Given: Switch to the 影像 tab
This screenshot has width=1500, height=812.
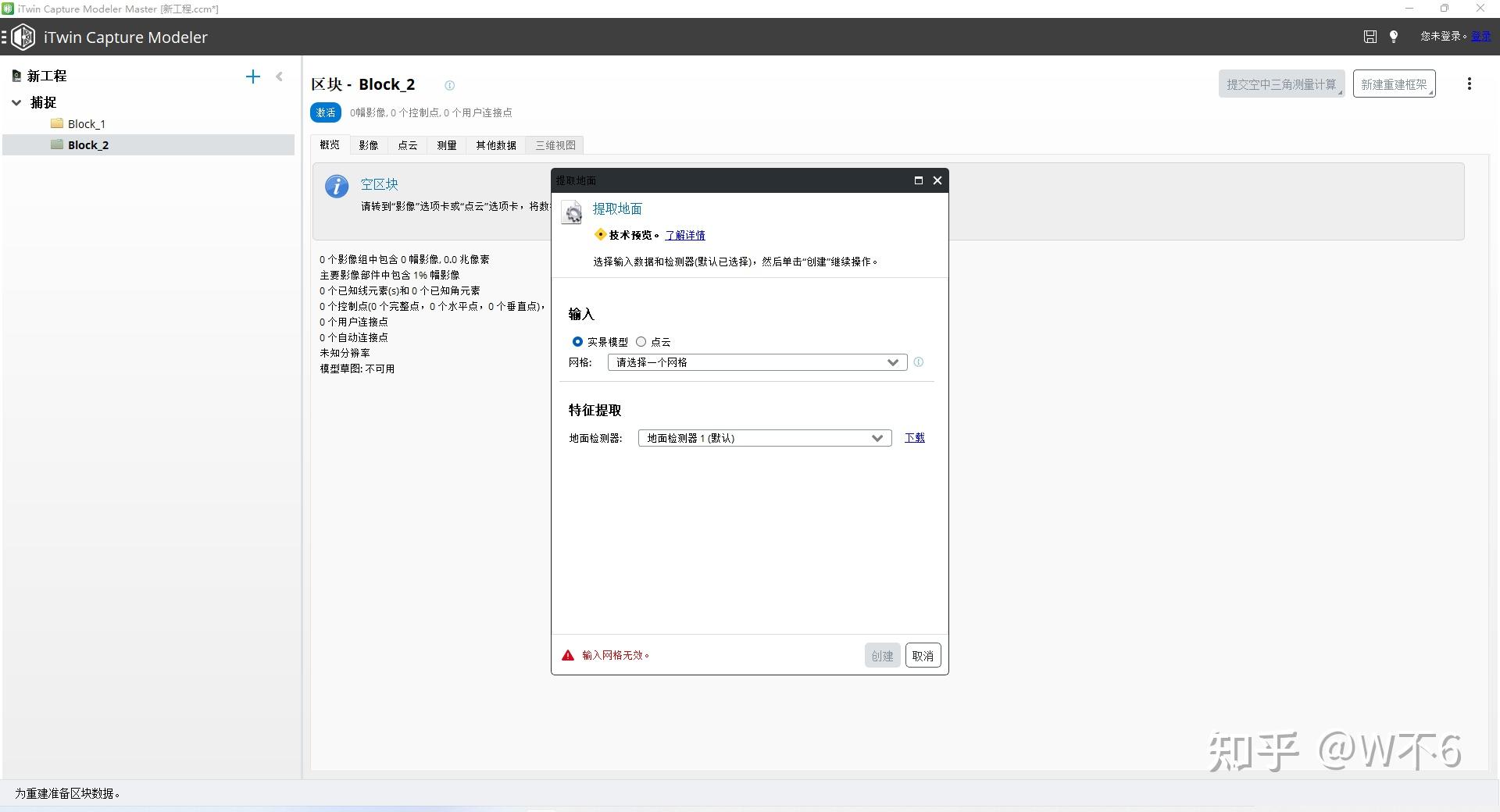Looking at the screenshot, I should 367,145.
